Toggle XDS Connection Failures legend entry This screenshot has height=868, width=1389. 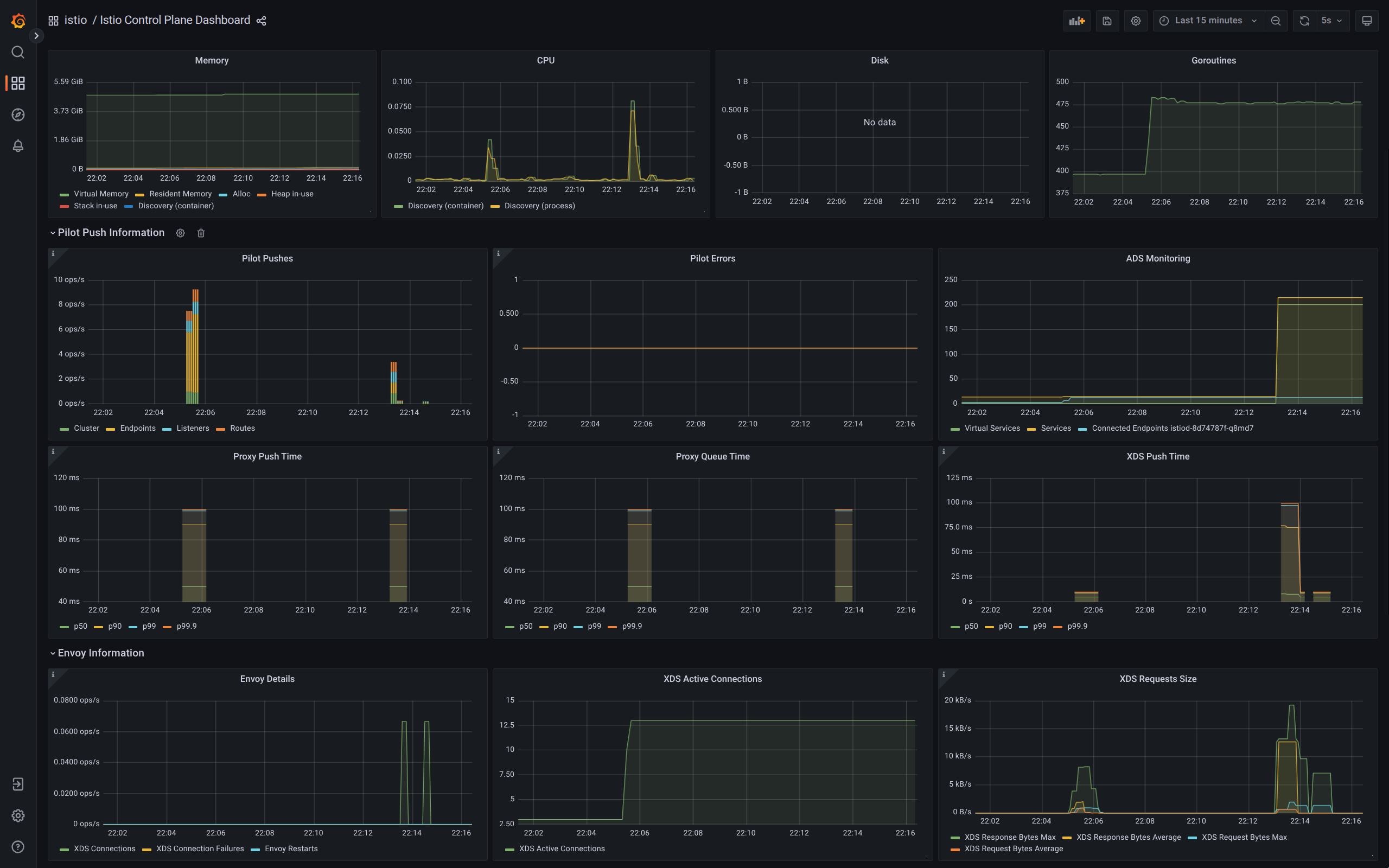tap(200, 848)
